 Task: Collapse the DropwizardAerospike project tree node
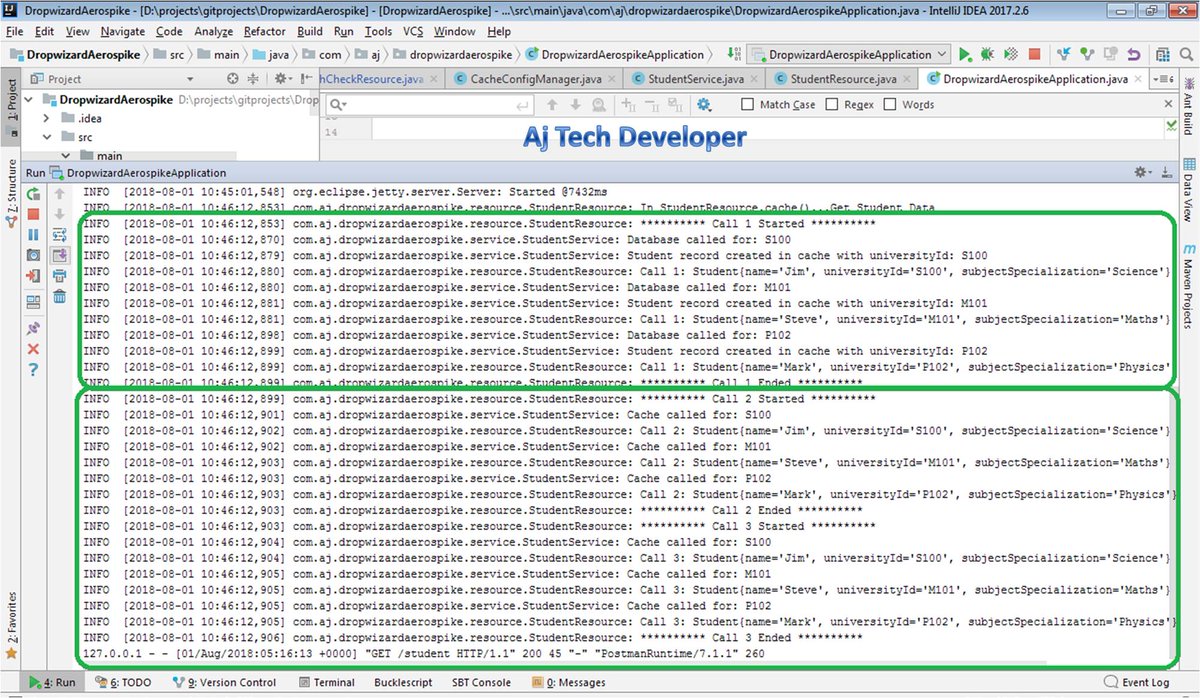[x=27, y=99]
